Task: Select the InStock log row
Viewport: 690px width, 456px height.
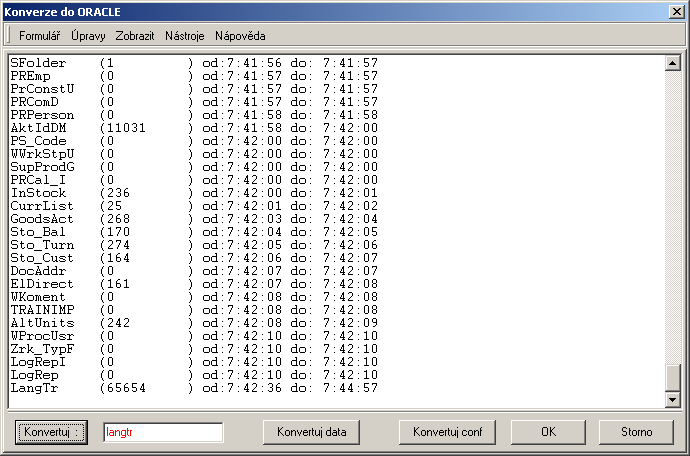Action: 194,193
